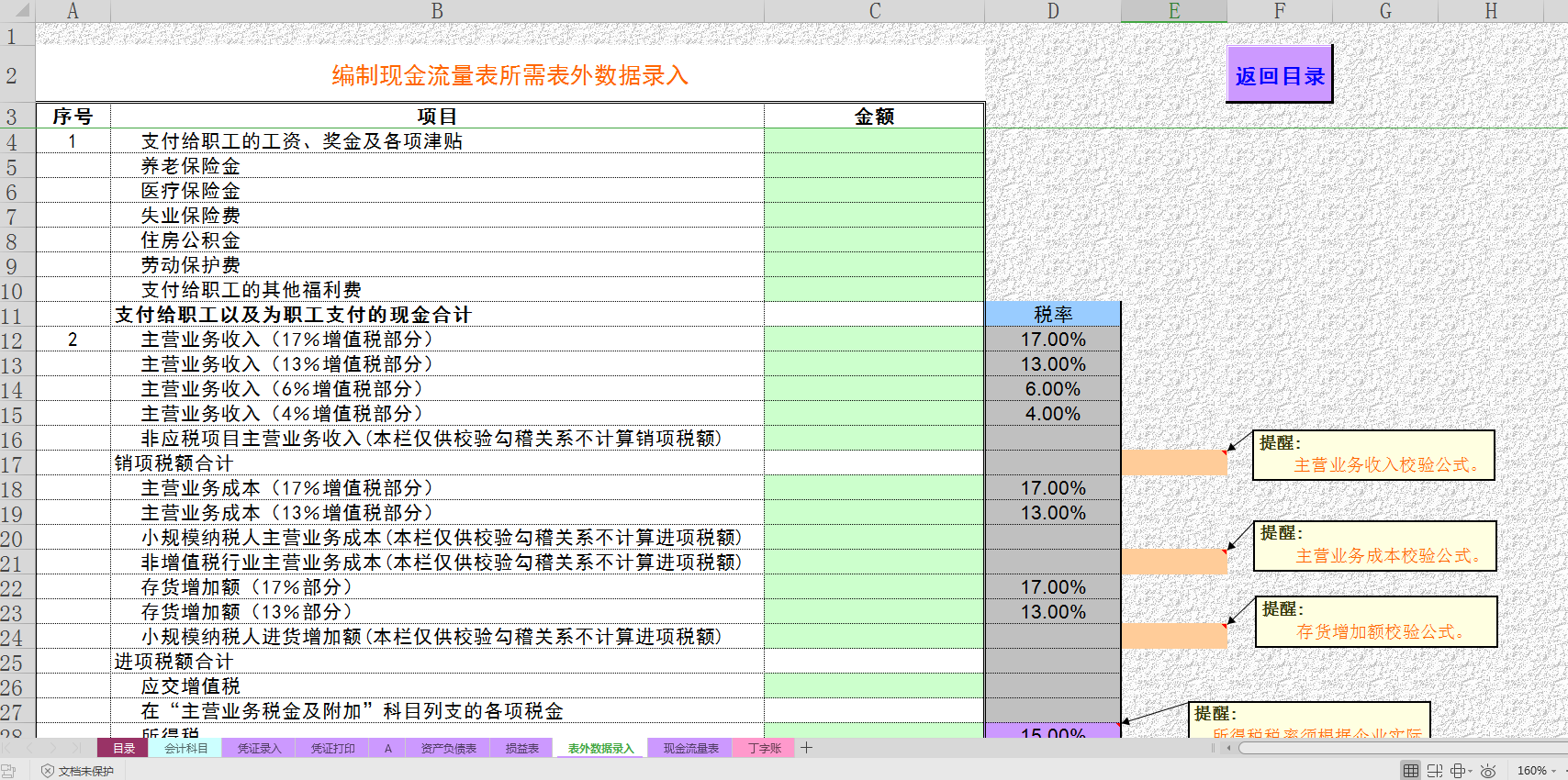The width and height of the screenshot is (1568, 780).
Task: Click the 序号 column heading cell
Action: pos(73,117)
